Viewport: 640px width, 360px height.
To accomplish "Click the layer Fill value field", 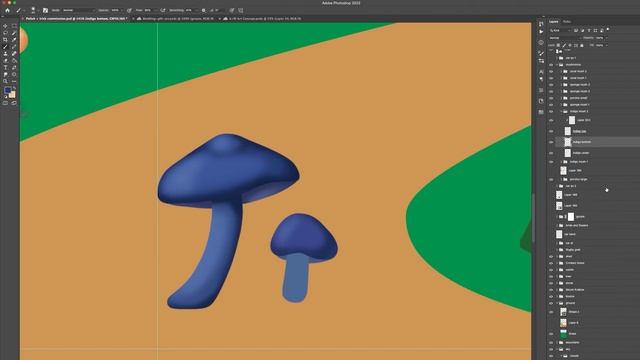I will (599, 45).
